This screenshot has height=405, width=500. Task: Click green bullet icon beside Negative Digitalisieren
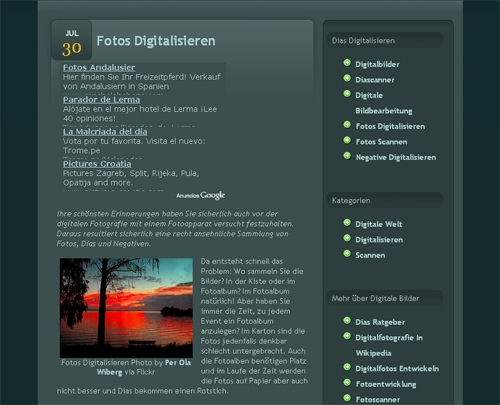[x=347, y=156]
